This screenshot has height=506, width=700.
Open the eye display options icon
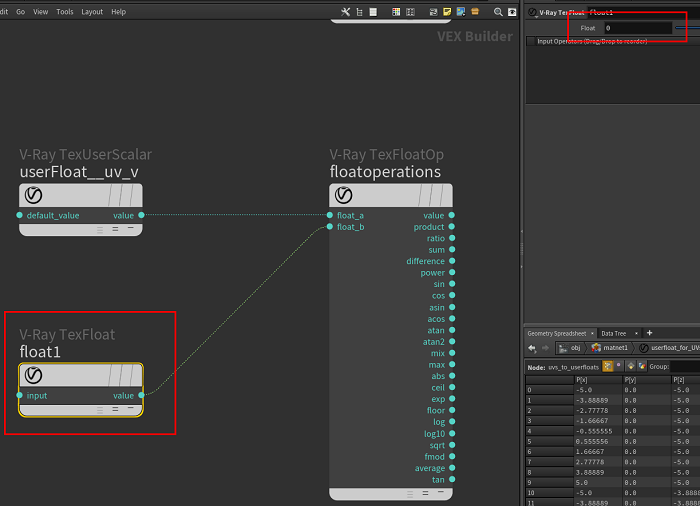pos(512,12)
